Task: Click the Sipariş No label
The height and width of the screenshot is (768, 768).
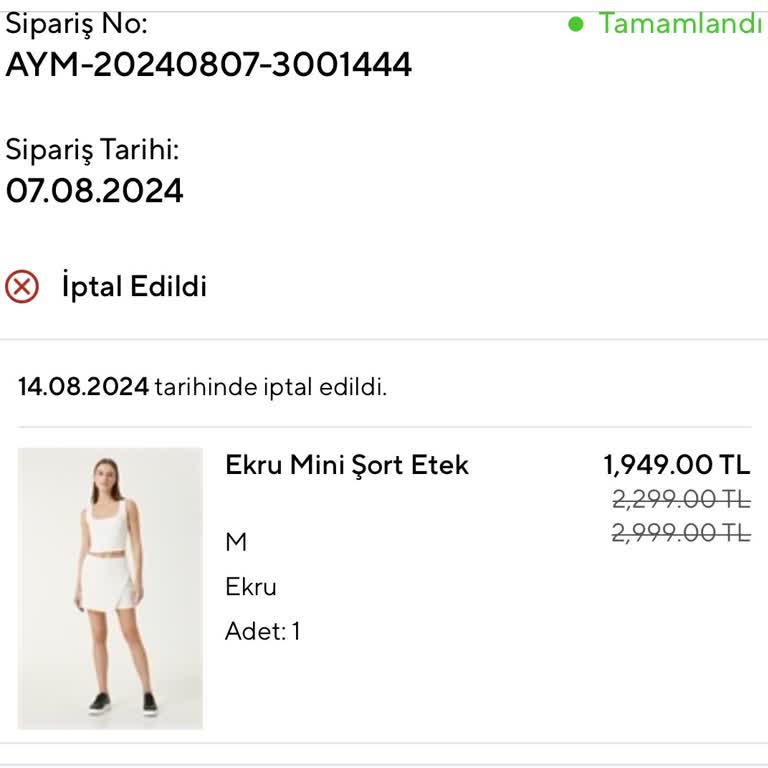Action: [x=76, y=24]
